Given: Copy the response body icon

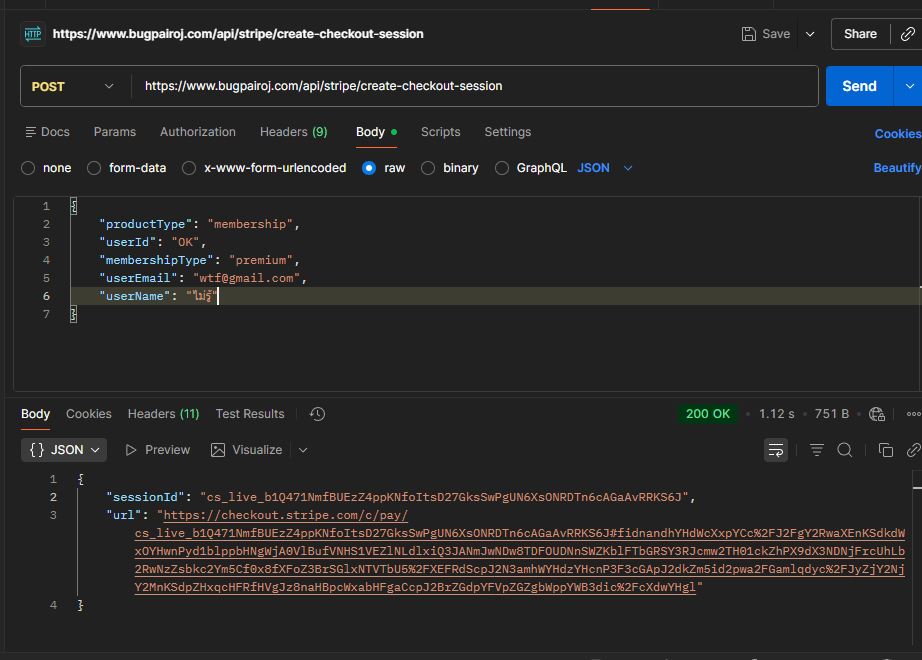Looking at the screenshot, I should pyautogui.click(x=886, y=451).
